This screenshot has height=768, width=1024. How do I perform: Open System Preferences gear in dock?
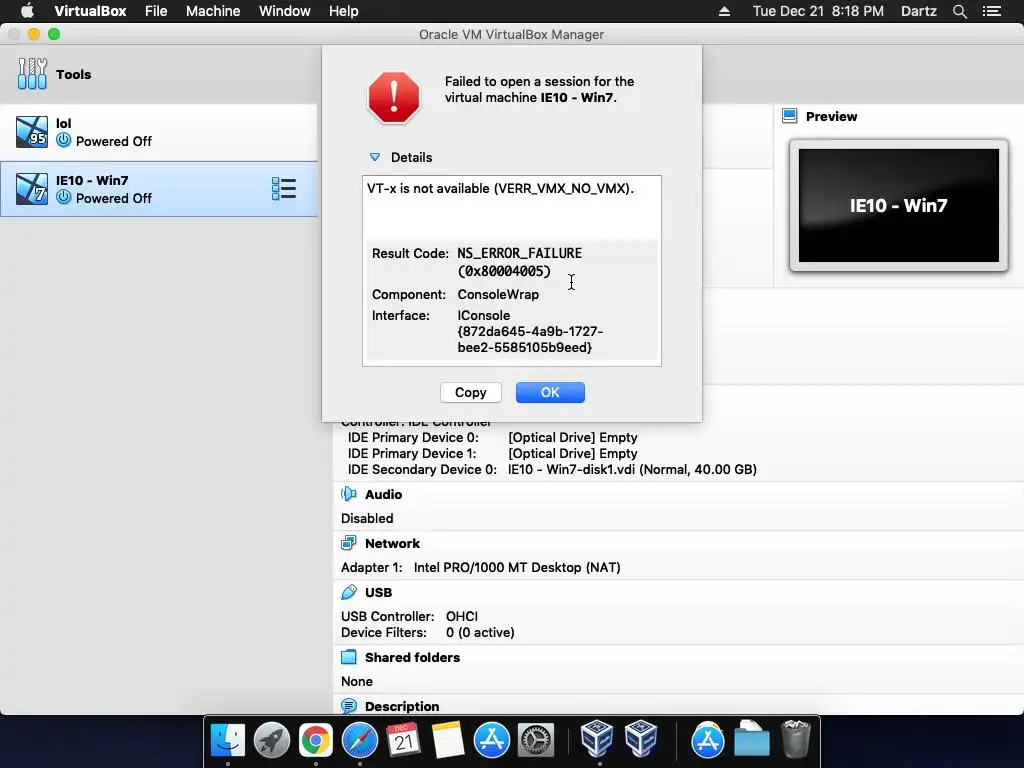point(536,741)
